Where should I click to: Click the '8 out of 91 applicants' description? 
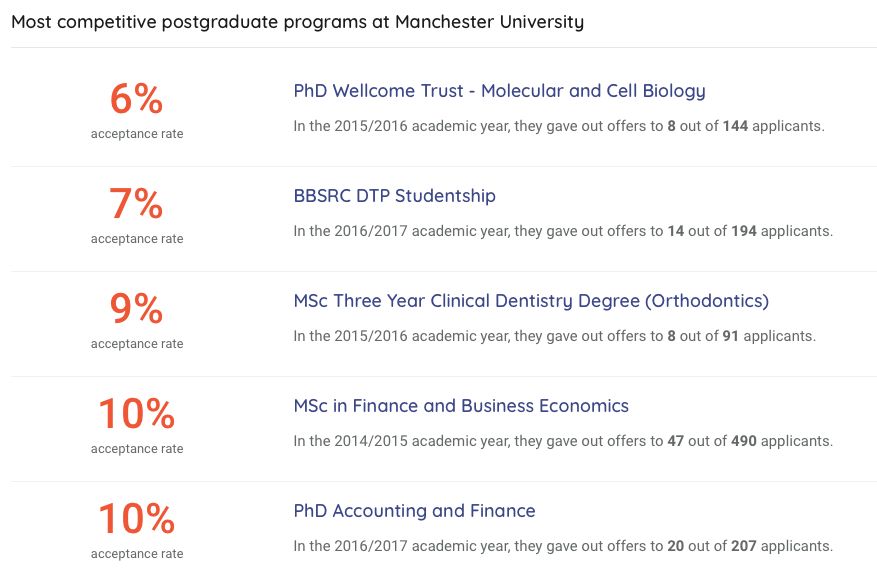(554, 336)
